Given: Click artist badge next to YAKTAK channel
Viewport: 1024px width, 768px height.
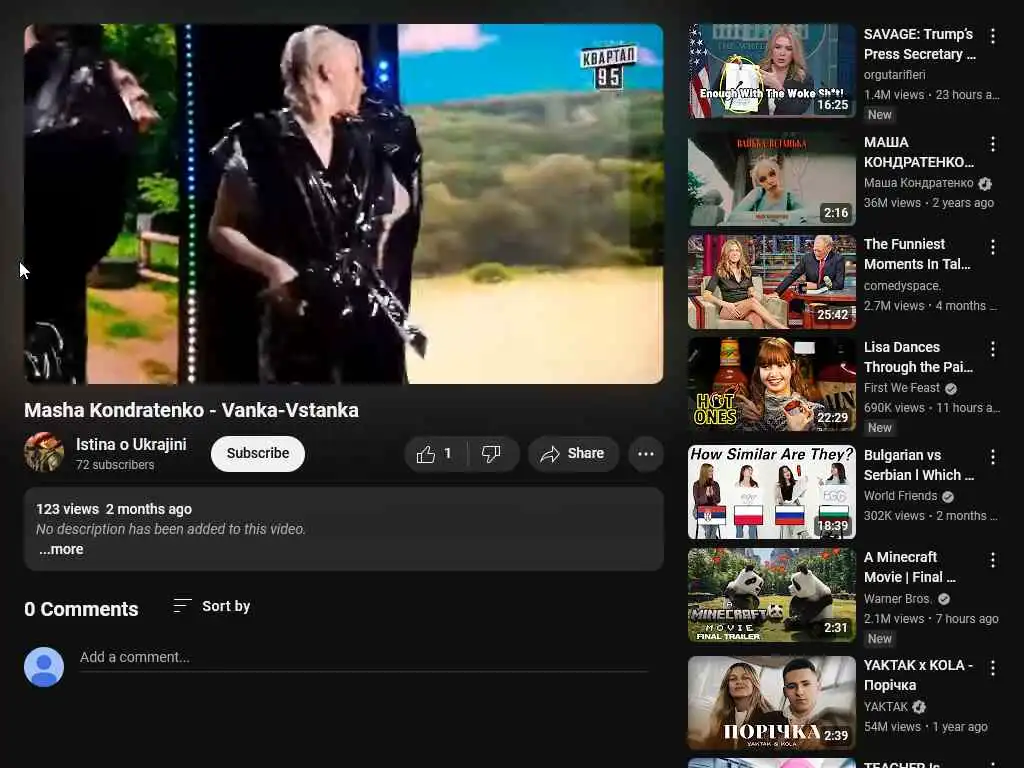Looking at the screenshot, I should 919,707.
